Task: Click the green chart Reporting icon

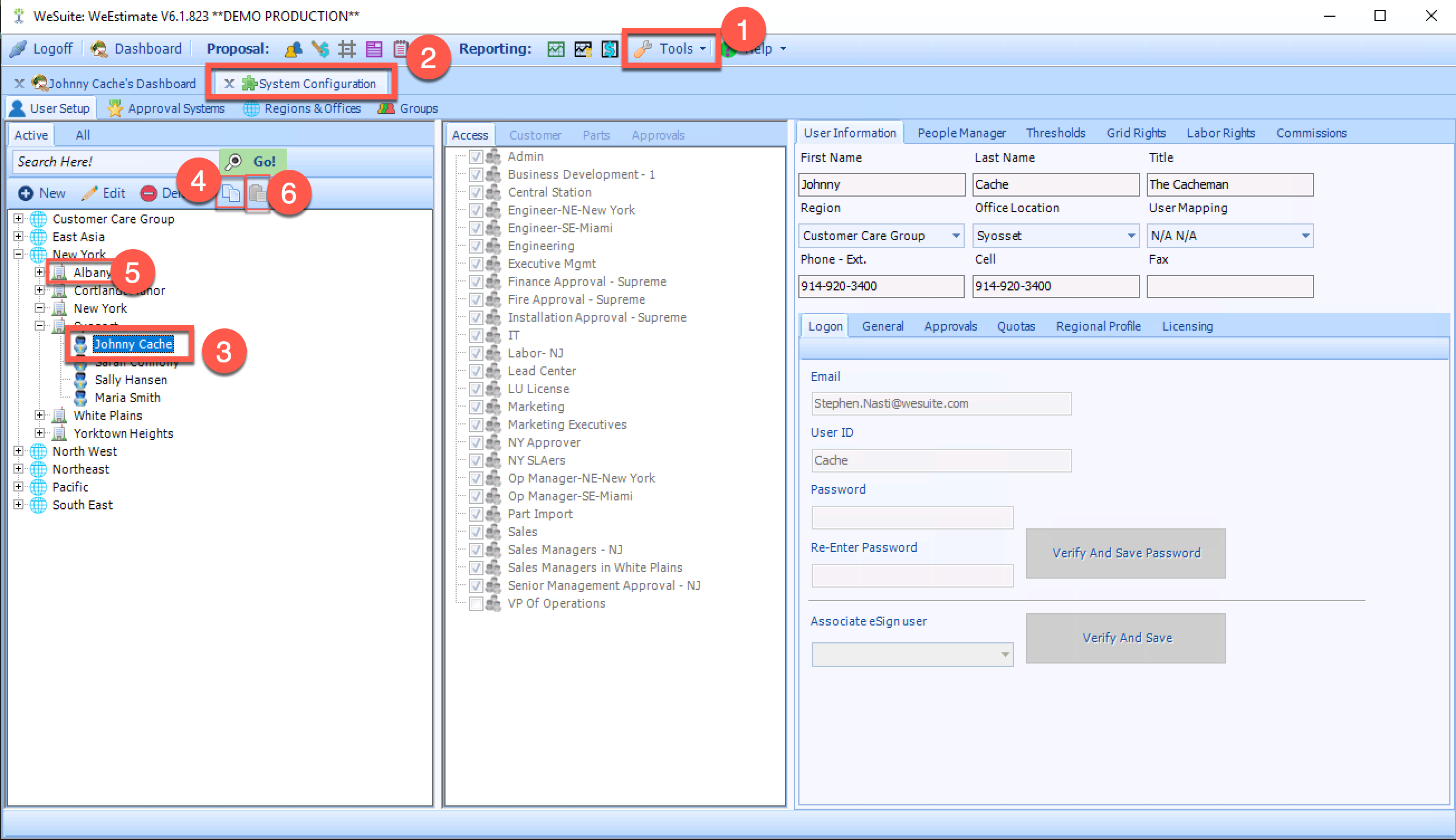Action: [556, 49]
